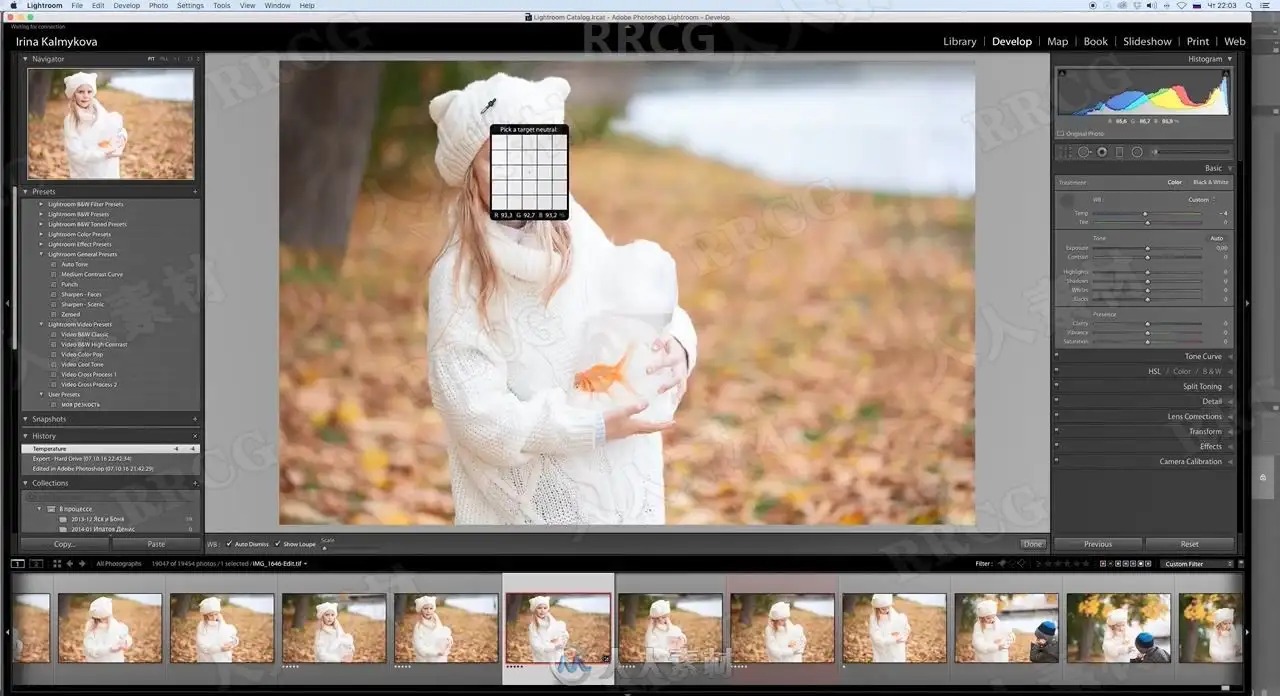Select the Crop Overlay tool
1280x696 pixels.
tap(1066, 152)
